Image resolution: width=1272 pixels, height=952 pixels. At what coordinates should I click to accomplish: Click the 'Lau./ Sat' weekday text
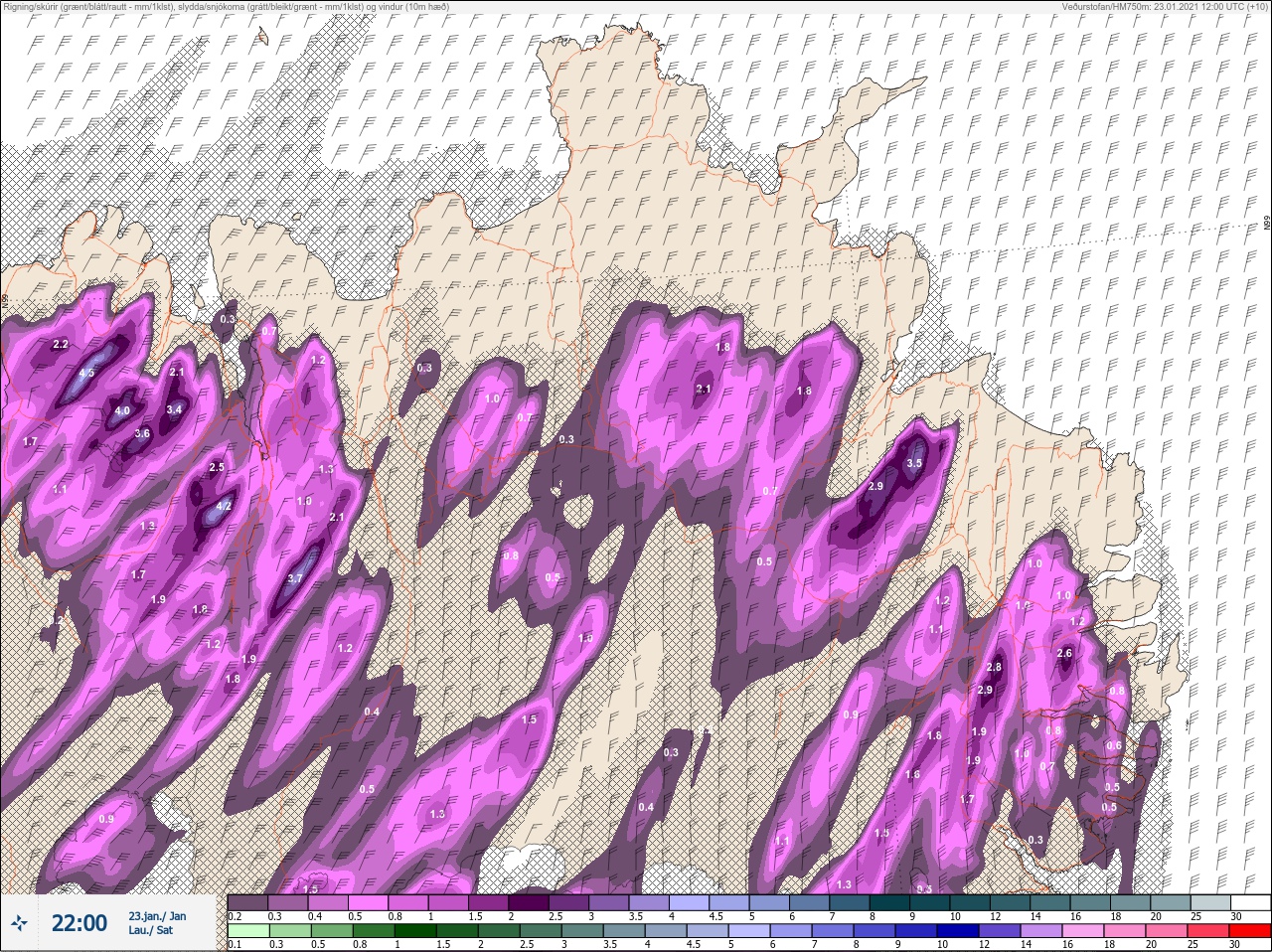pos(150,930)
